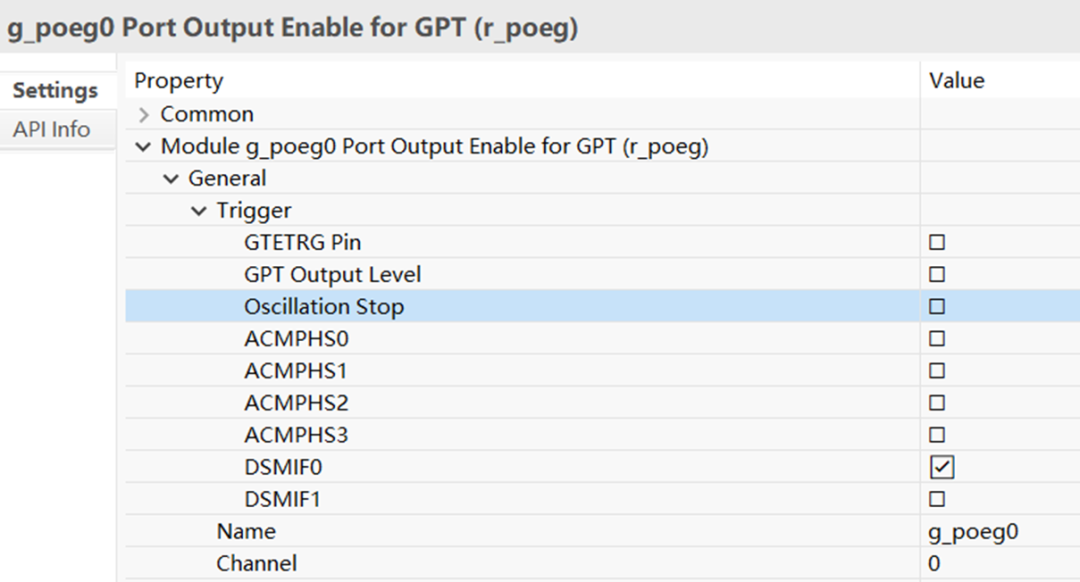This screenshot has height=582, width=1080.
Task: Tick the GPT Output Level checkbox
Action: tap(937, 274)
